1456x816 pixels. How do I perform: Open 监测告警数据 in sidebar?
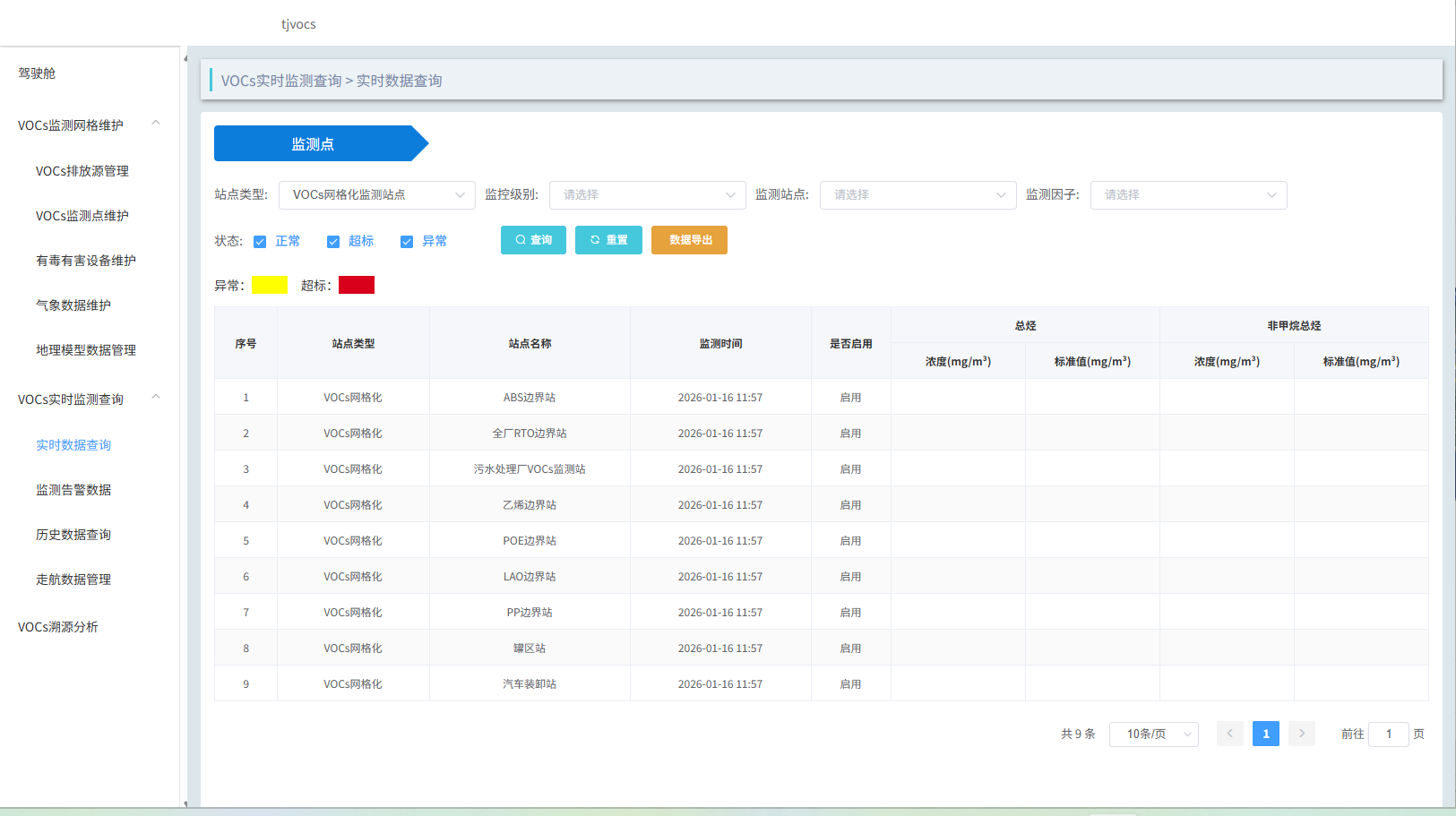tap(73, 490)
